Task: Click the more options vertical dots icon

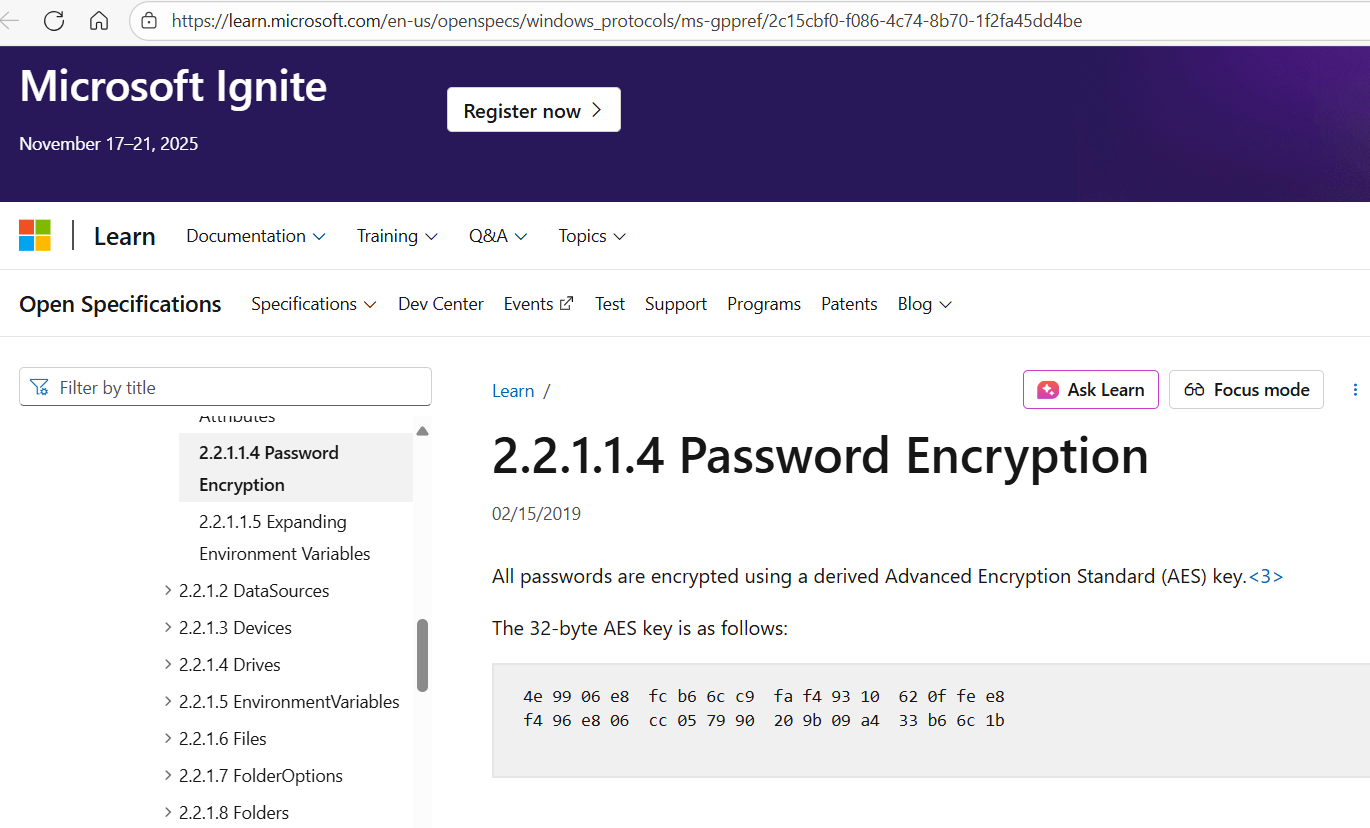Action: 1356,390
